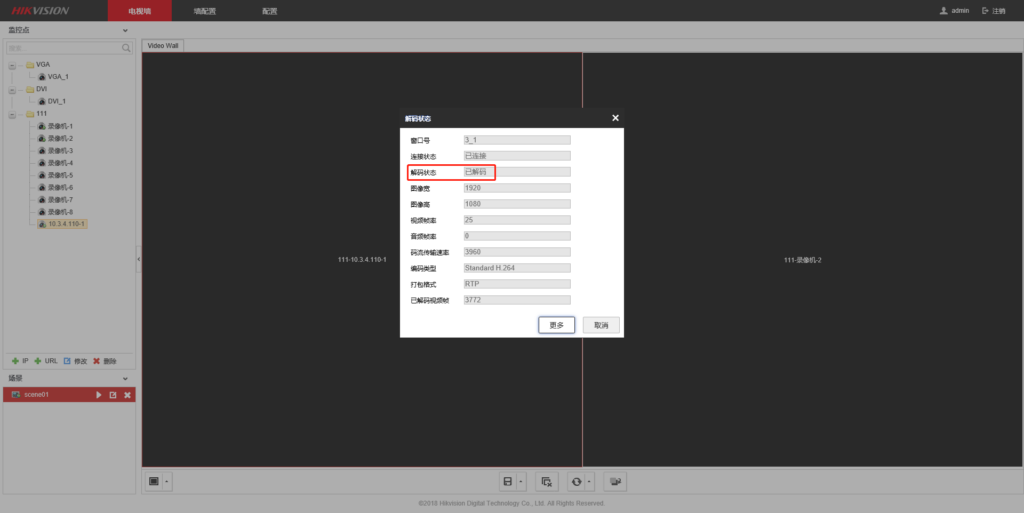The height and width of the screenshot is (513, 1024).
Task: Collapse the 监控点 panel chevron
Action: tap(126, 31)
